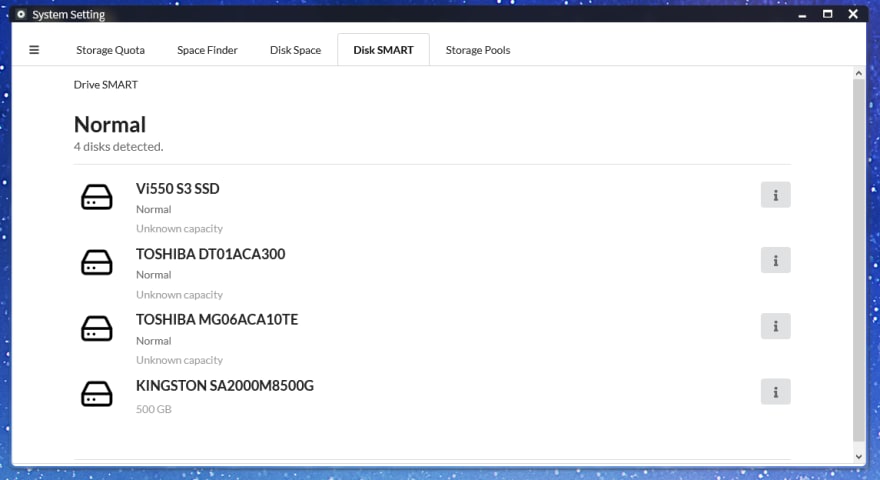Click the TOSHIBA MG06ACA10TE drive icon
The height and width of the screenshot is (480, 880).
click(97, 328)
